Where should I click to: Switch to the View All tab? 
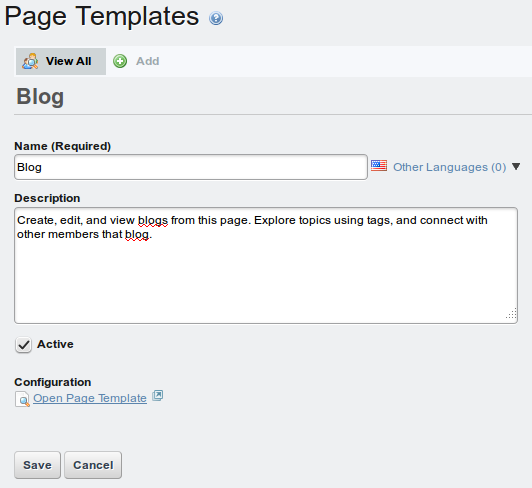61,61
